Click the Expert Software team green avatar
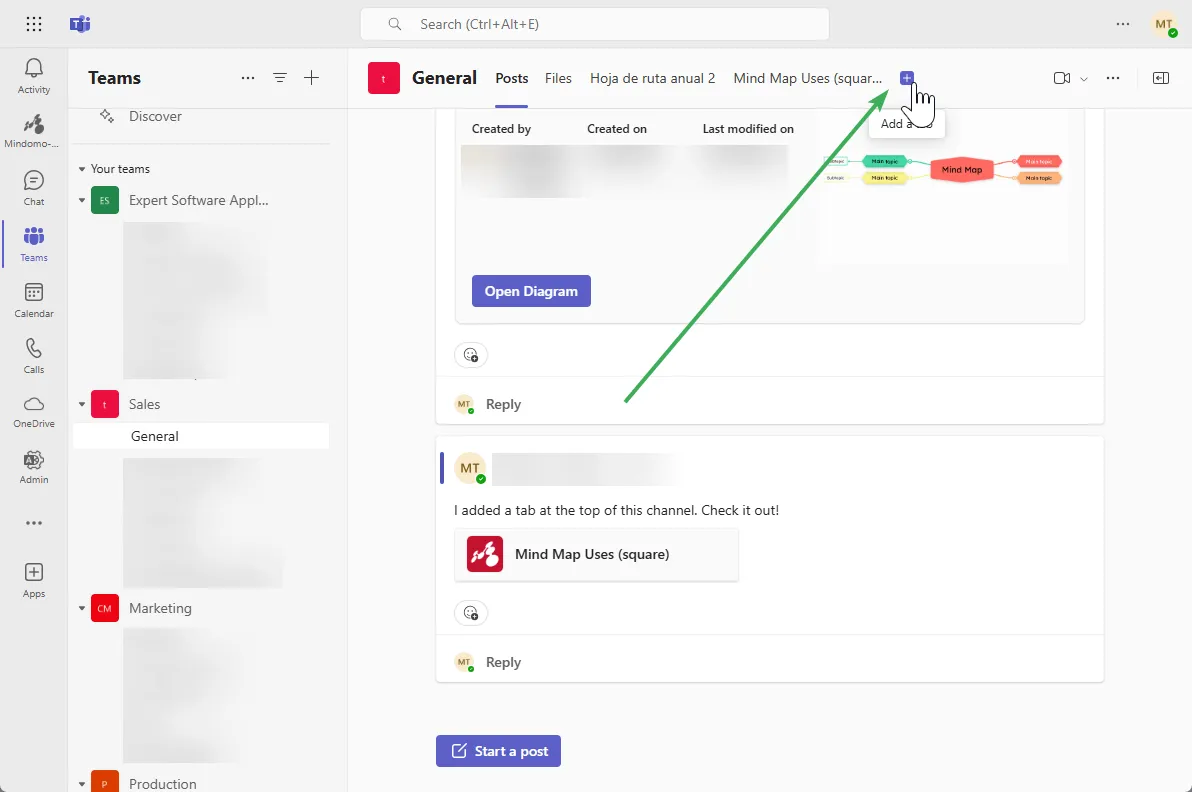Viewport: 1192px width, 792px height. click(105, 201)
